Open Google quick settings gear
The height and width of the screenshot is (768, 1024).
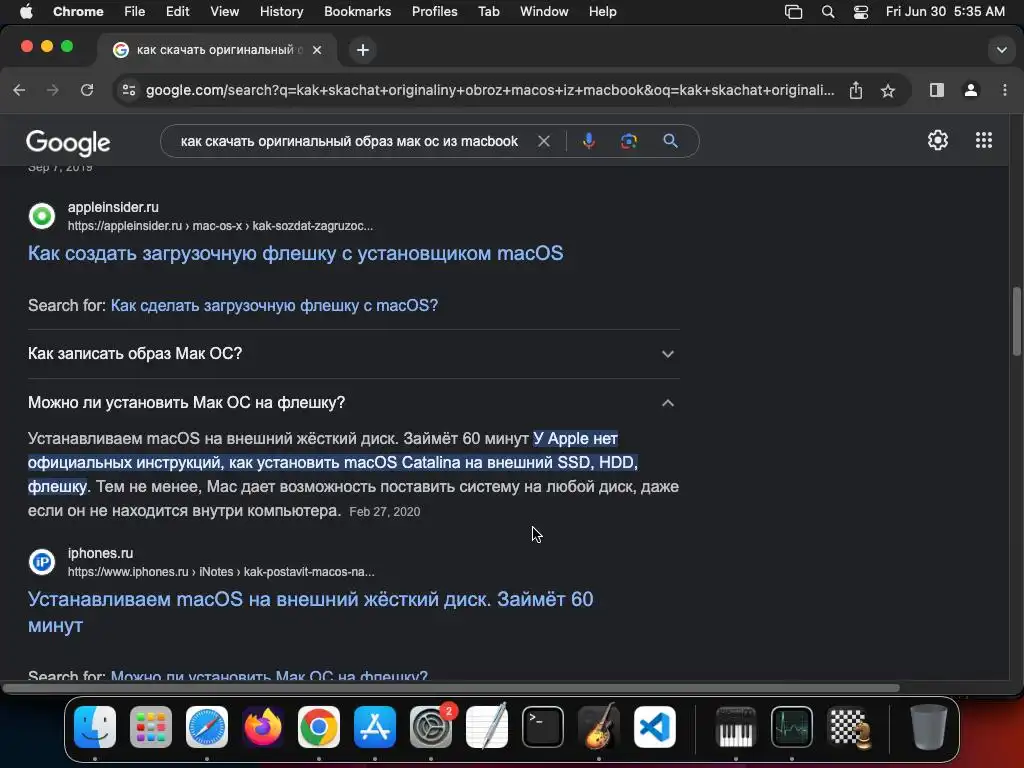point(938,140)
